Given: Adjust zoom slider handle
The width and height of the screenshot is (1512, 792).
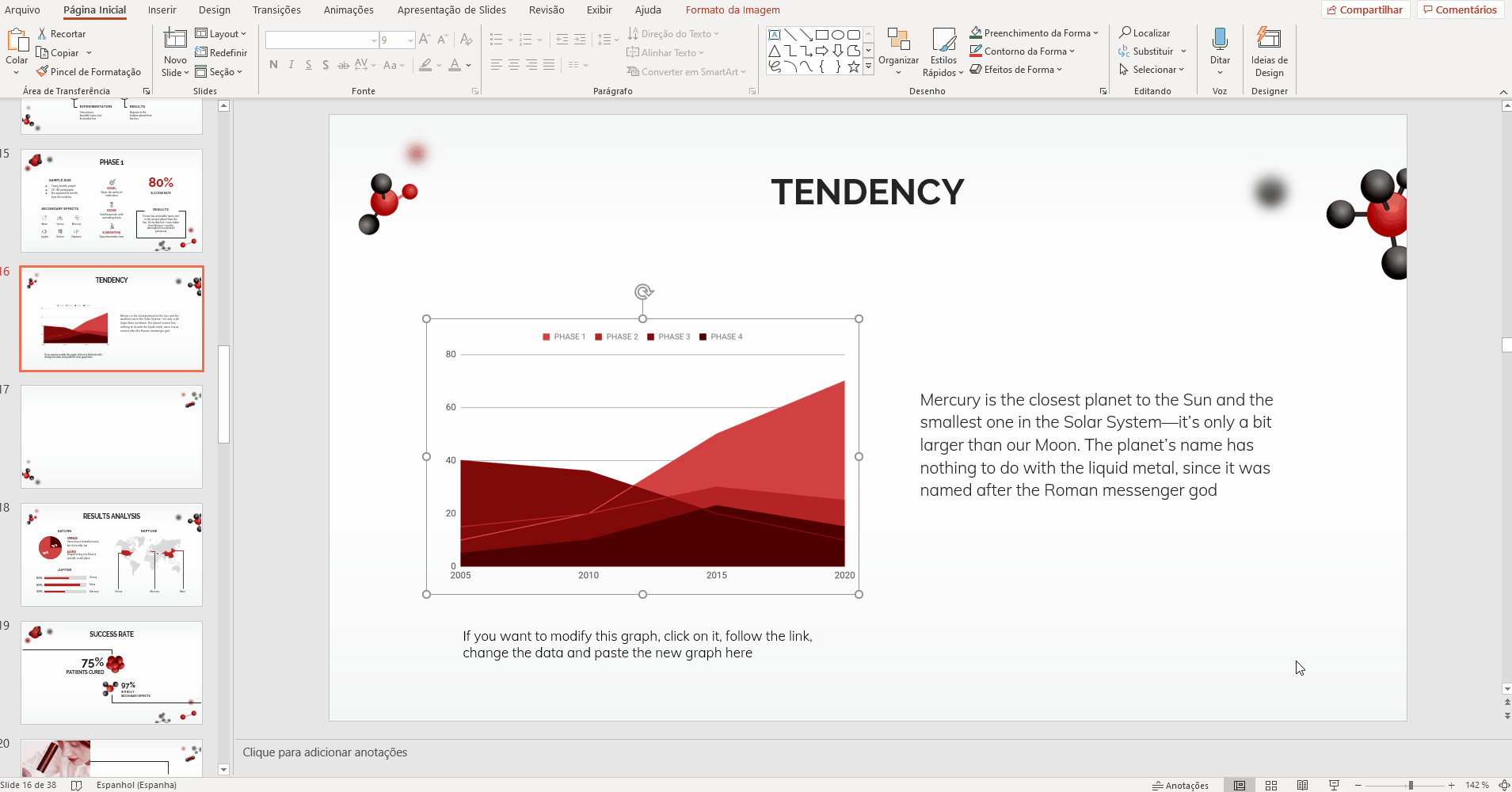Looking at the screenshot, I should (1411, 785).
